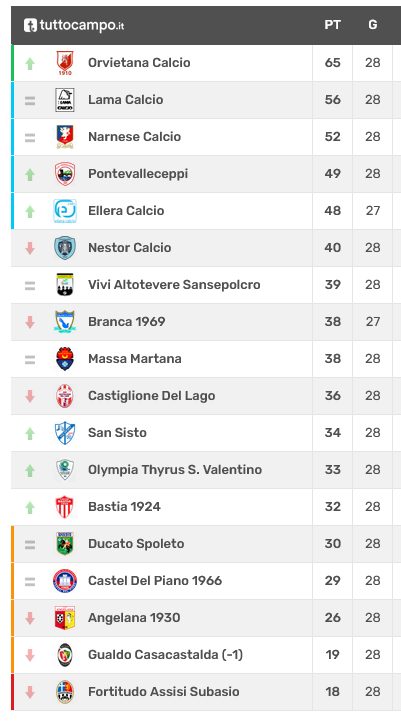This screenshot has width=401, height=722.
Task: Click the tuttocampo.it logo in header
Action: pos(74,25)
